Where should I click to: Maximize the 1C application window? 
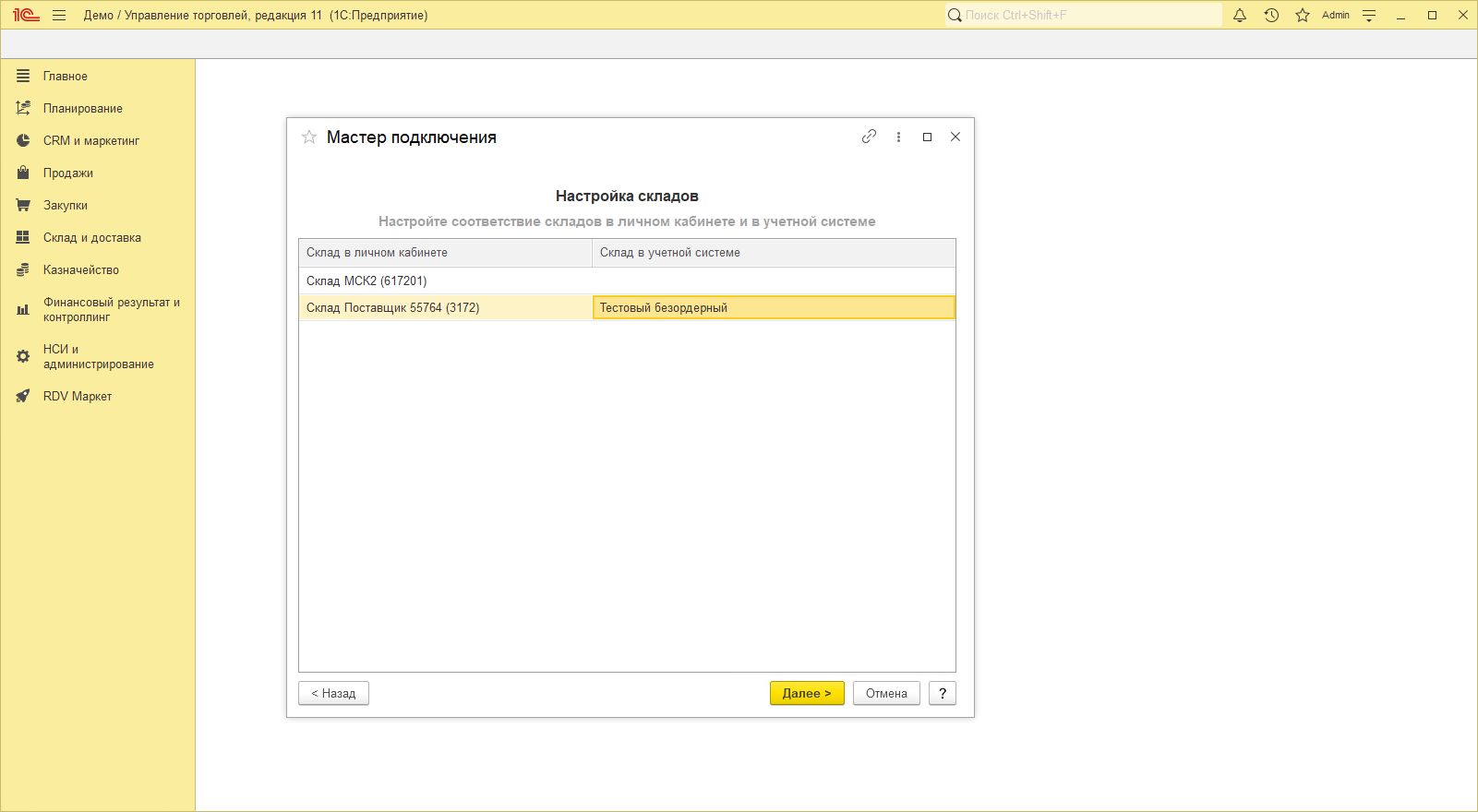pos(1432,15)
